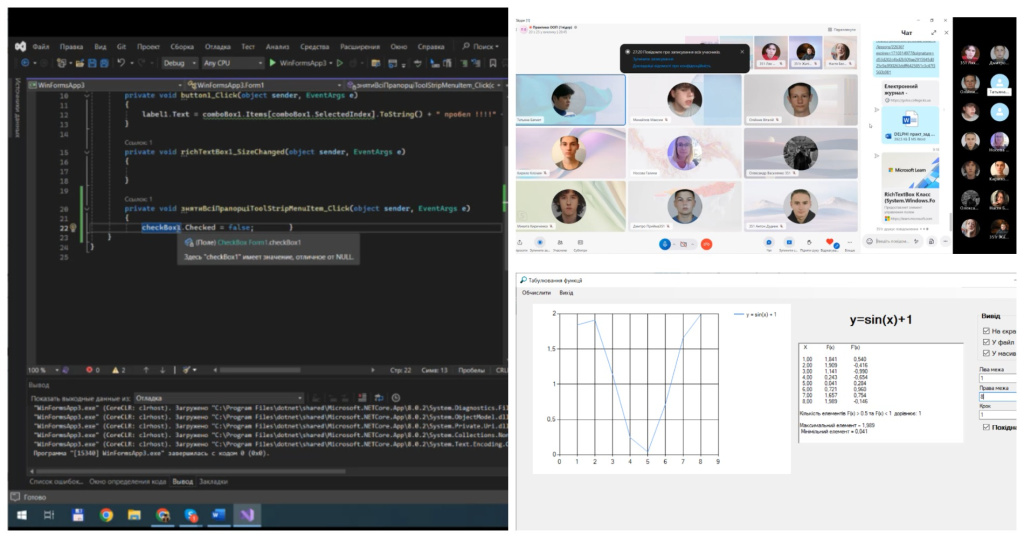This screenshot has width=1024, height=538.
Task: Open Any CPU platform dropdown
Action: coord(232,63)
